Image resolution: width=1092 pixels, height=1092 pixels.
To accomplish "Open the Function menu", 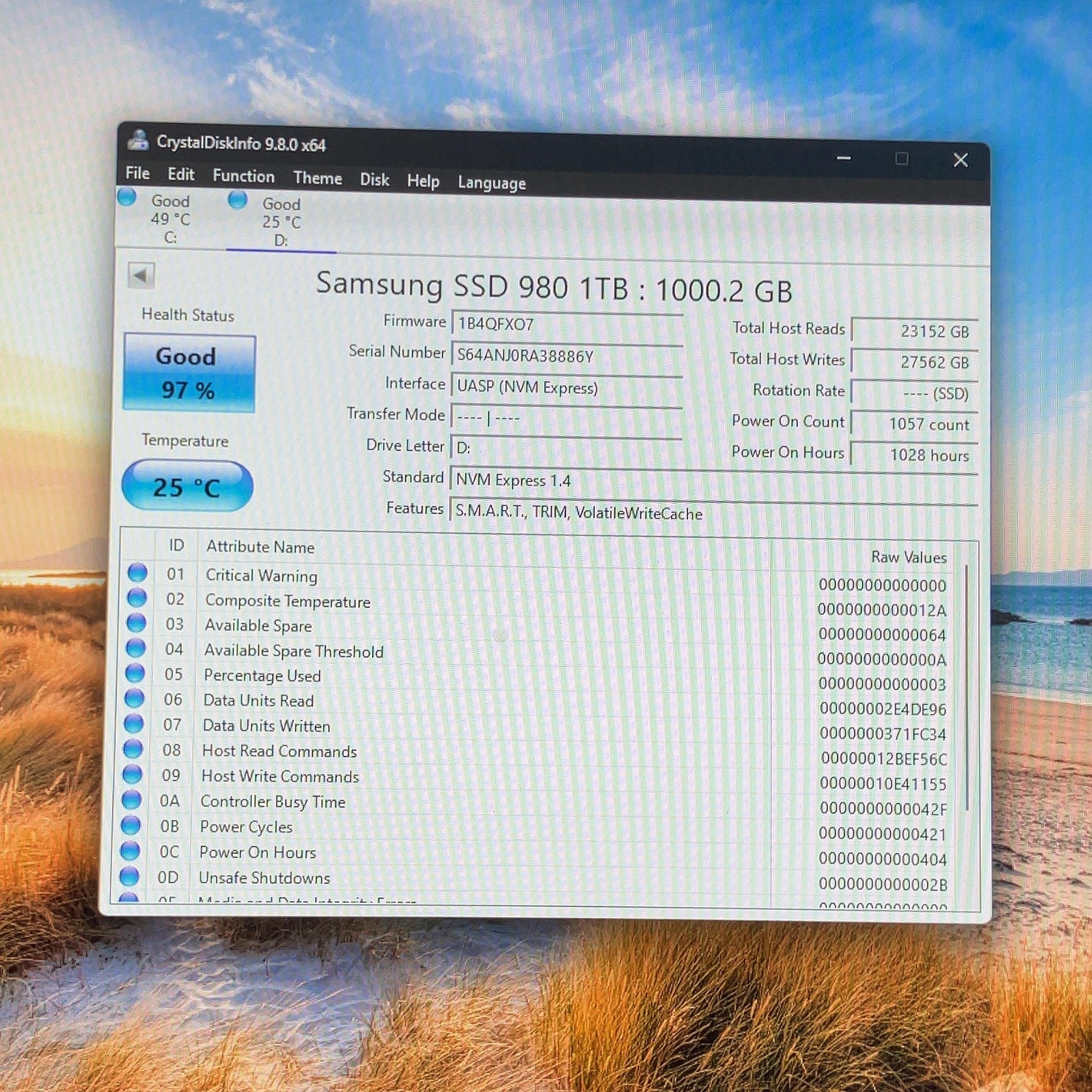I will coord(243,176).
